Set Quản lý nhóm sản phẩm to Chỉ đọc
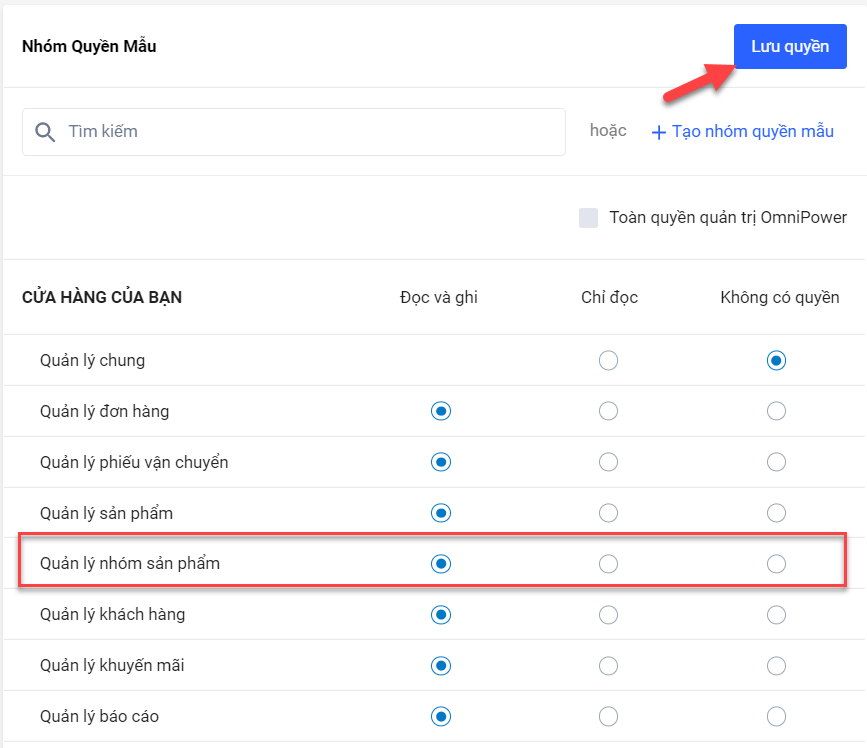The image size is (867, 748). [x=608, y=564]
